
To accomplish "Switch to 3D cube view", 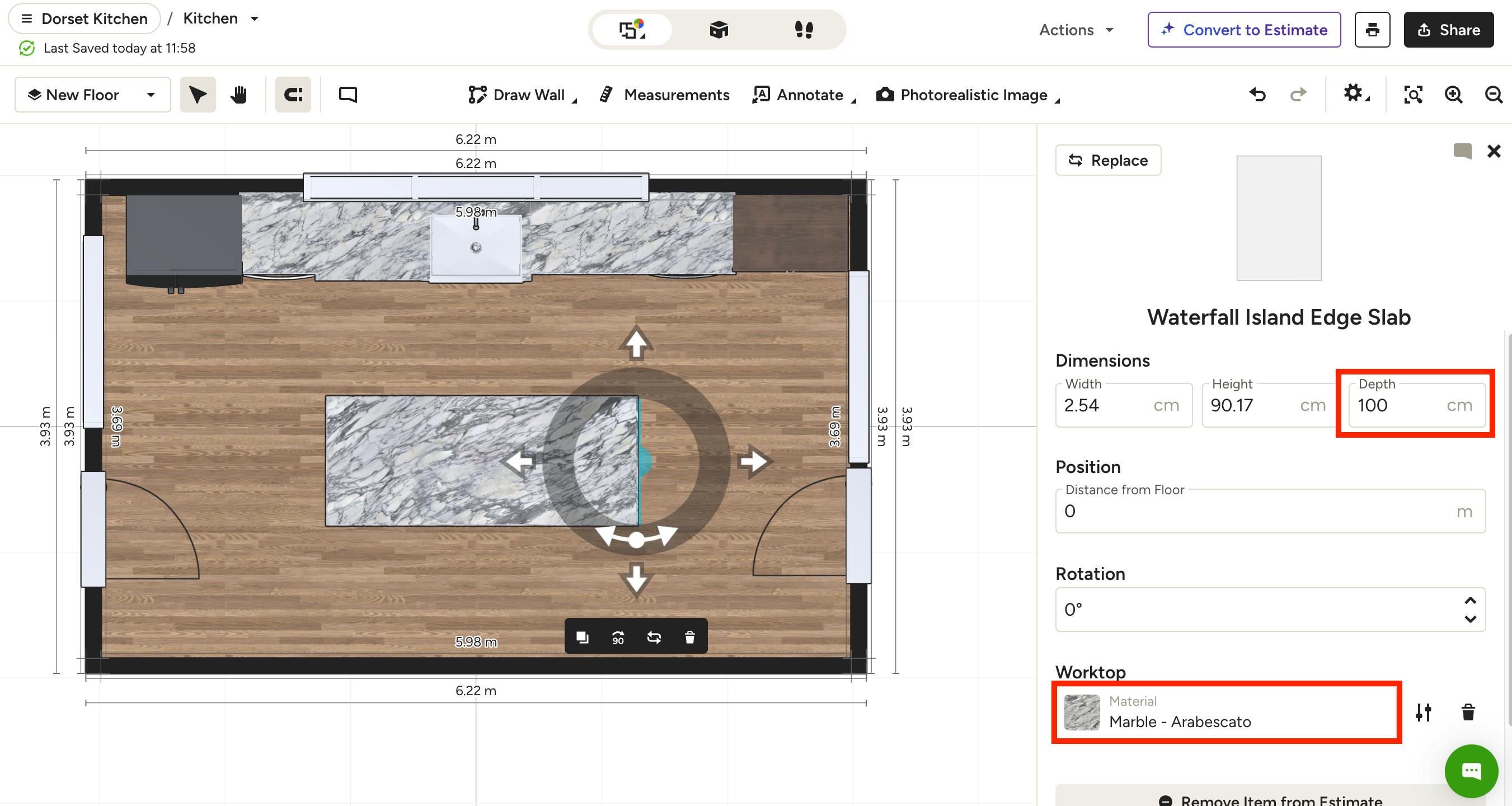I will (719, 29).
